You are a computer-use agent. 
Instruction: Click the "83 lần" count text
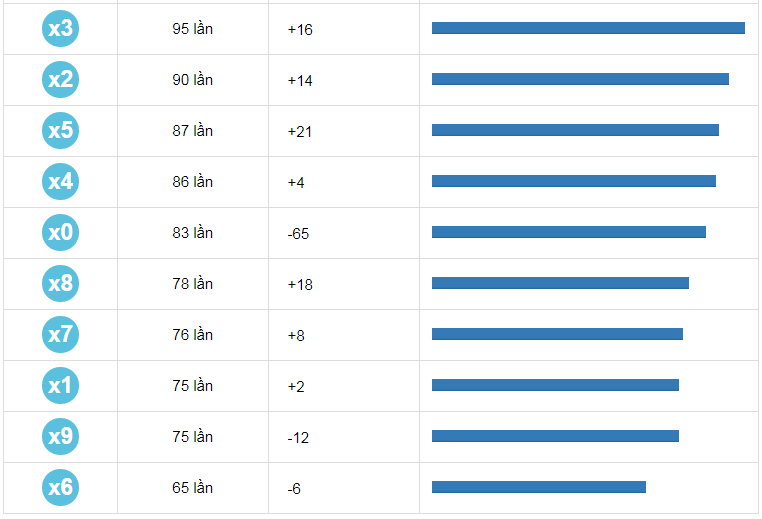(x=192, y=233)
